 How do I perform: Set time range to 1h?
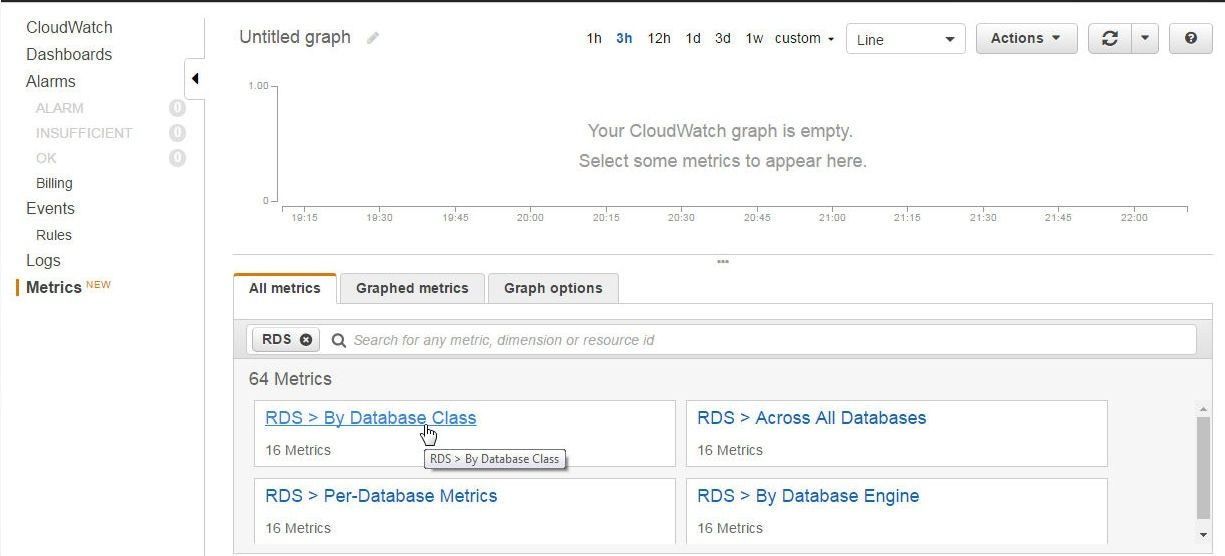coord(594,38)
